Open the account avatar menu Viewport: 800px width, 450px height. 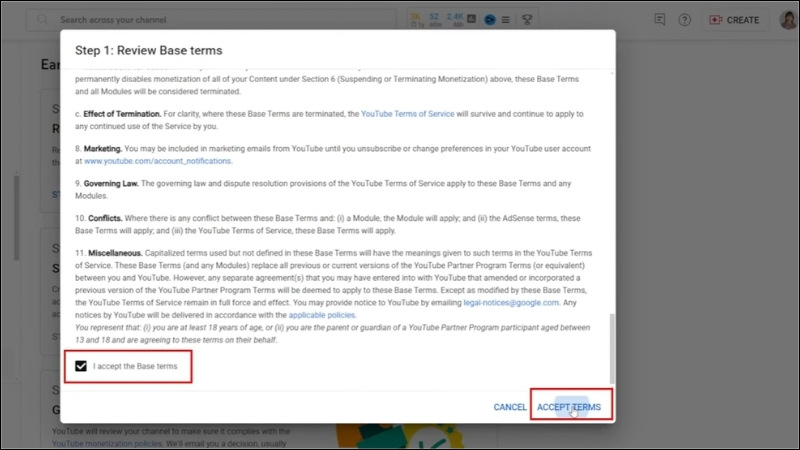[x=788, y=20]
